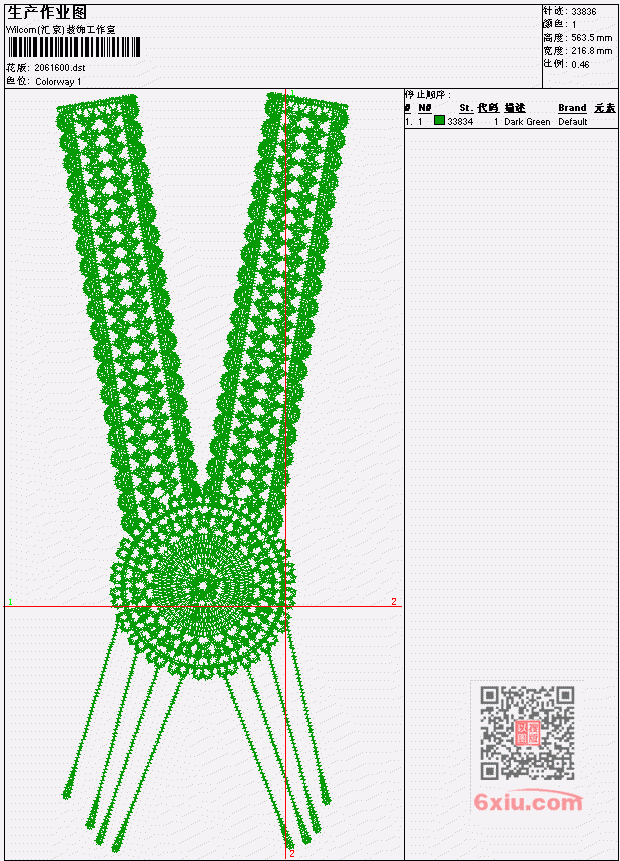Select the 'Dark Green' description cell

click(527, 122)
